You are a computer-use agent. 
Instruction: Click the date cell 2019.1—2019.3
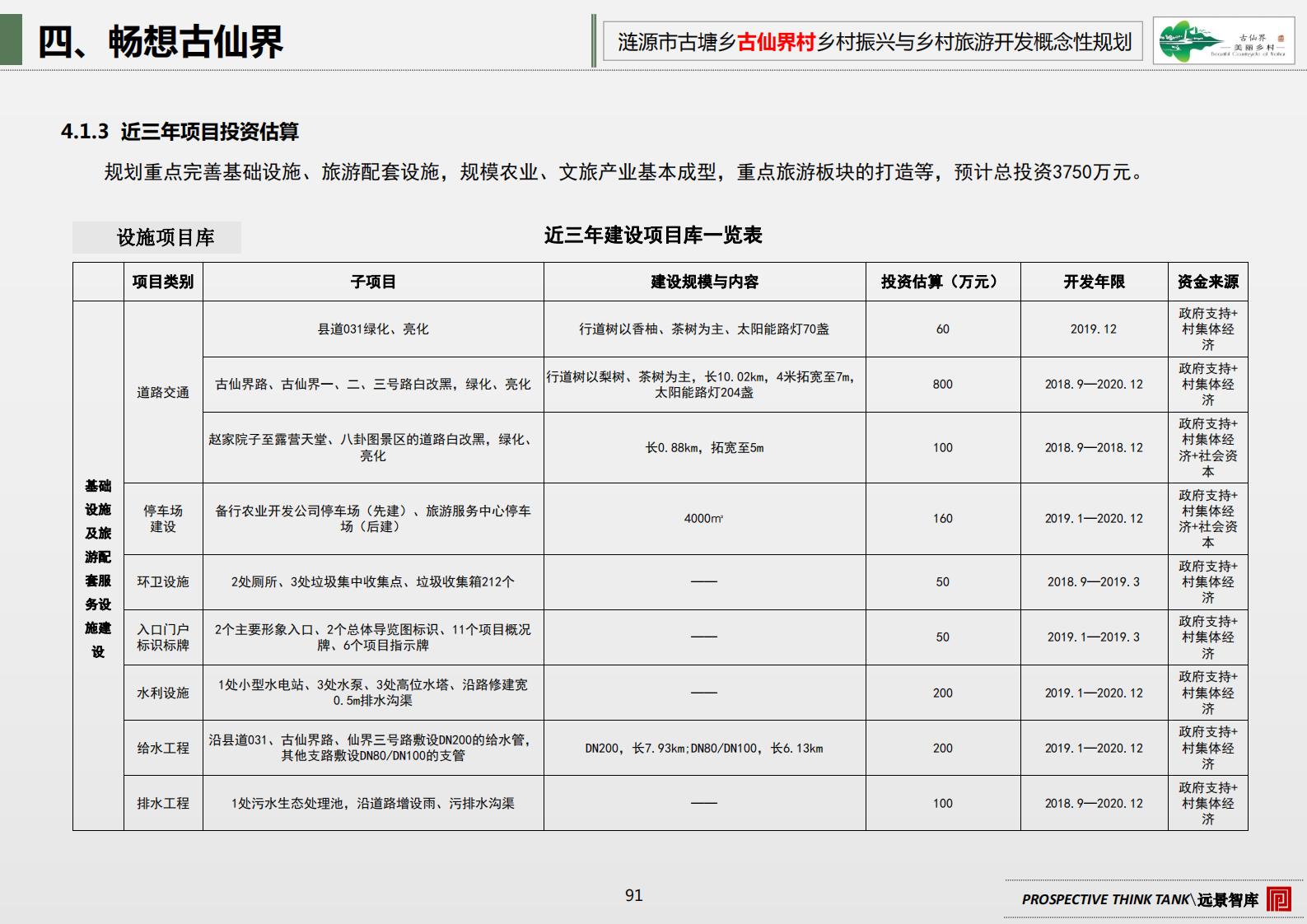(1094, 637)
